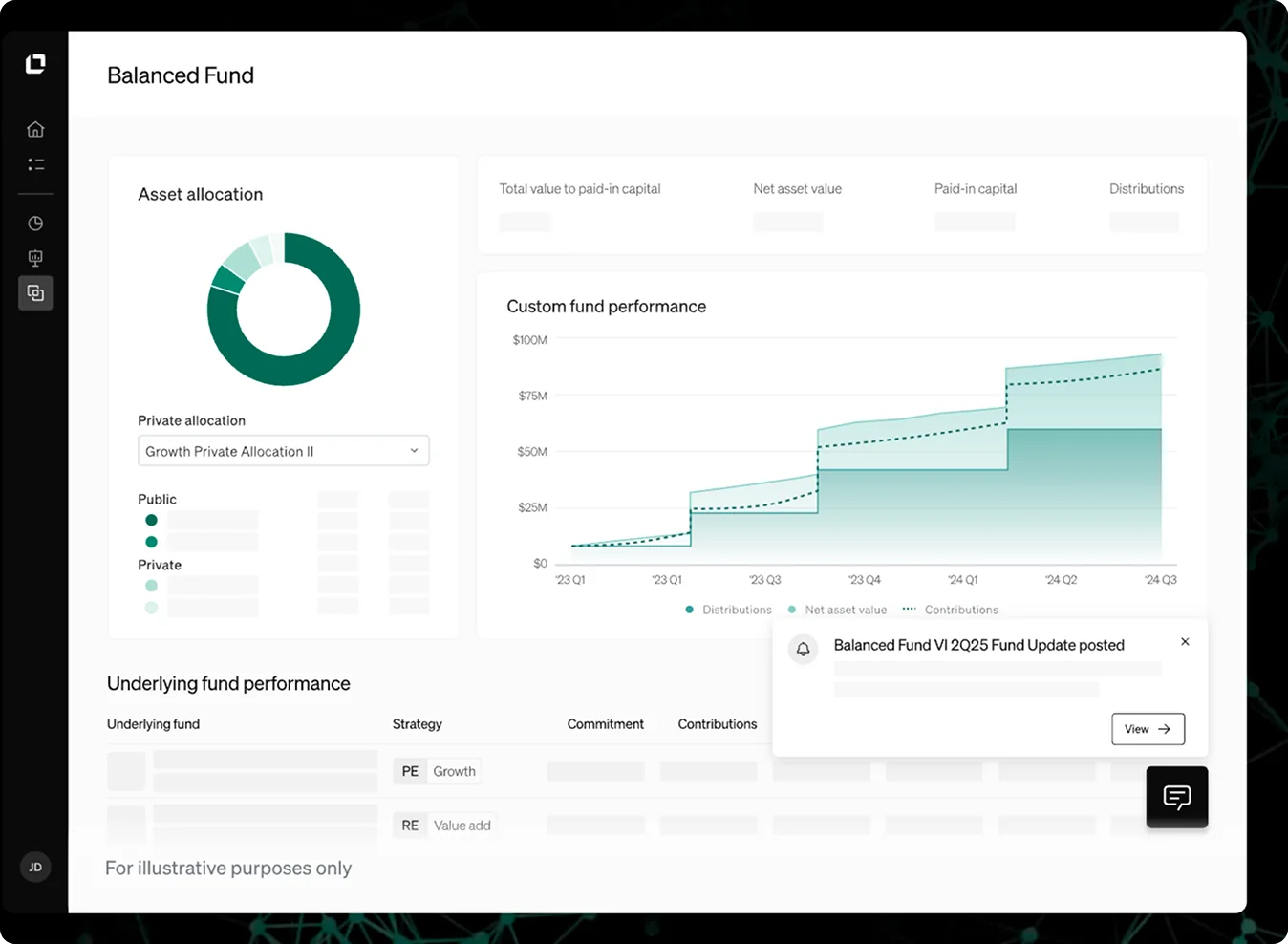Select the highlighted overlapping squares sidebar icon

(35, 293)
